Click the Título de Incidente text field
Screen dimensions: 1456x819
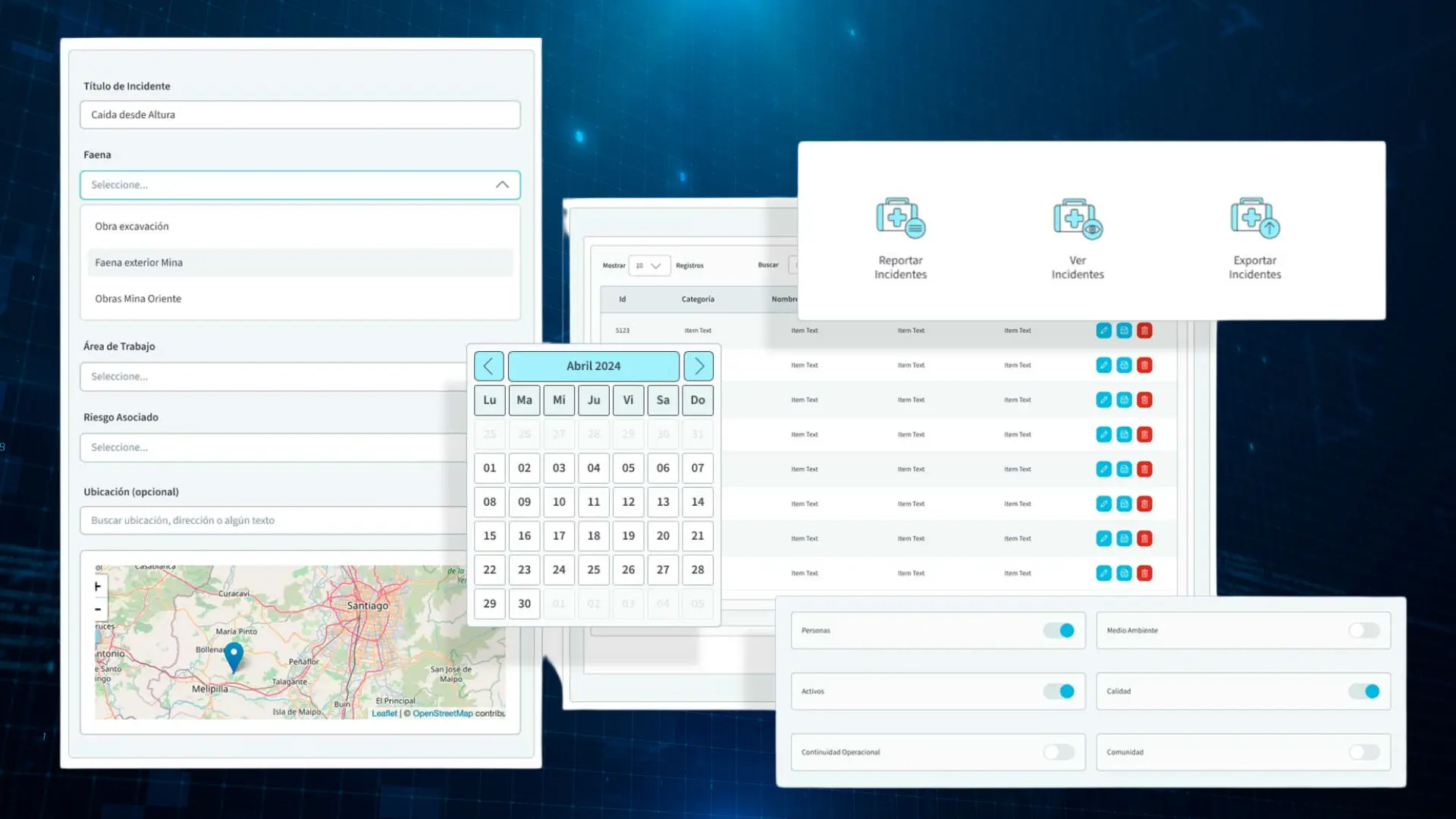(300, 115)
